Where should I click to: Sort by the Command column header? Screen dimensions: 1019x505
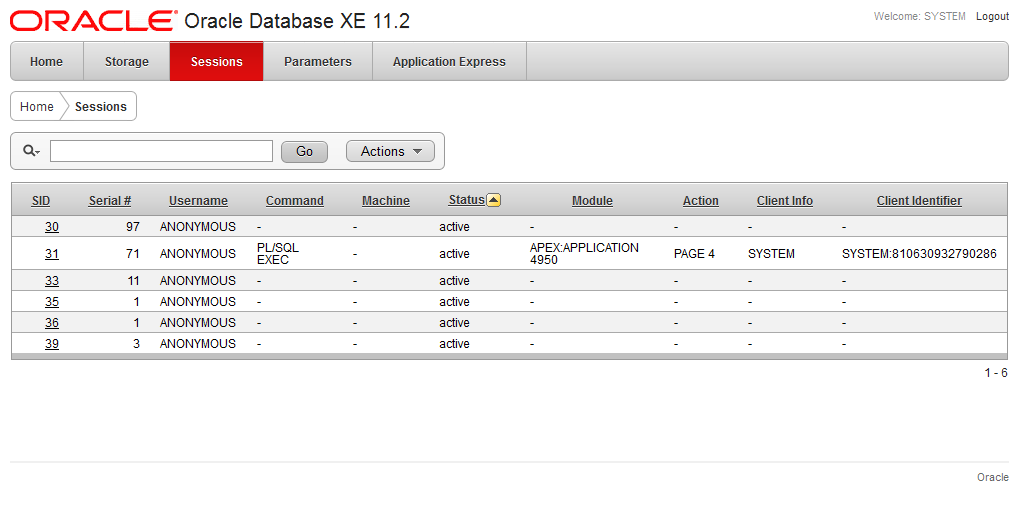[294, 201]
